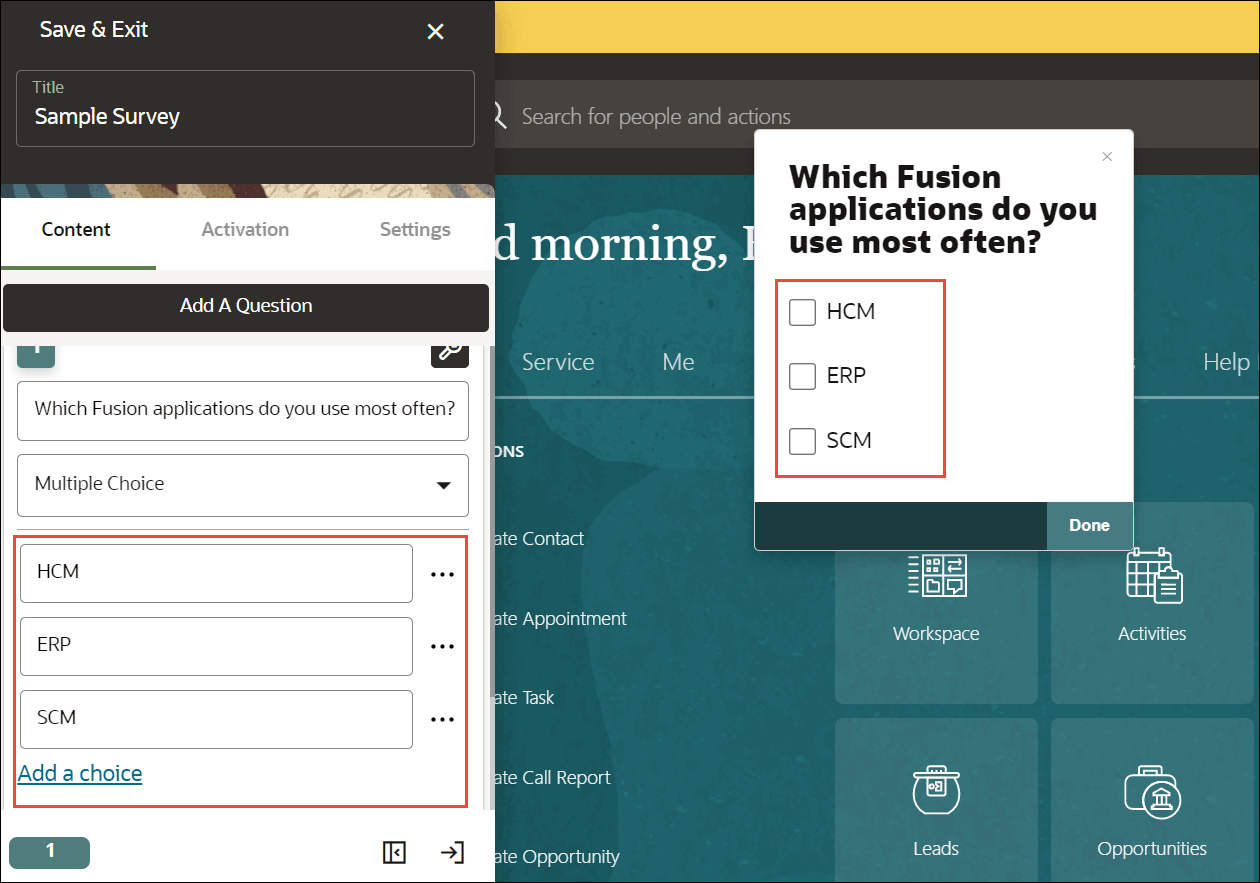Screen dimensions: 1260x883
Task: Click the Create Contact quick action
Action: (x=540, y=539)
